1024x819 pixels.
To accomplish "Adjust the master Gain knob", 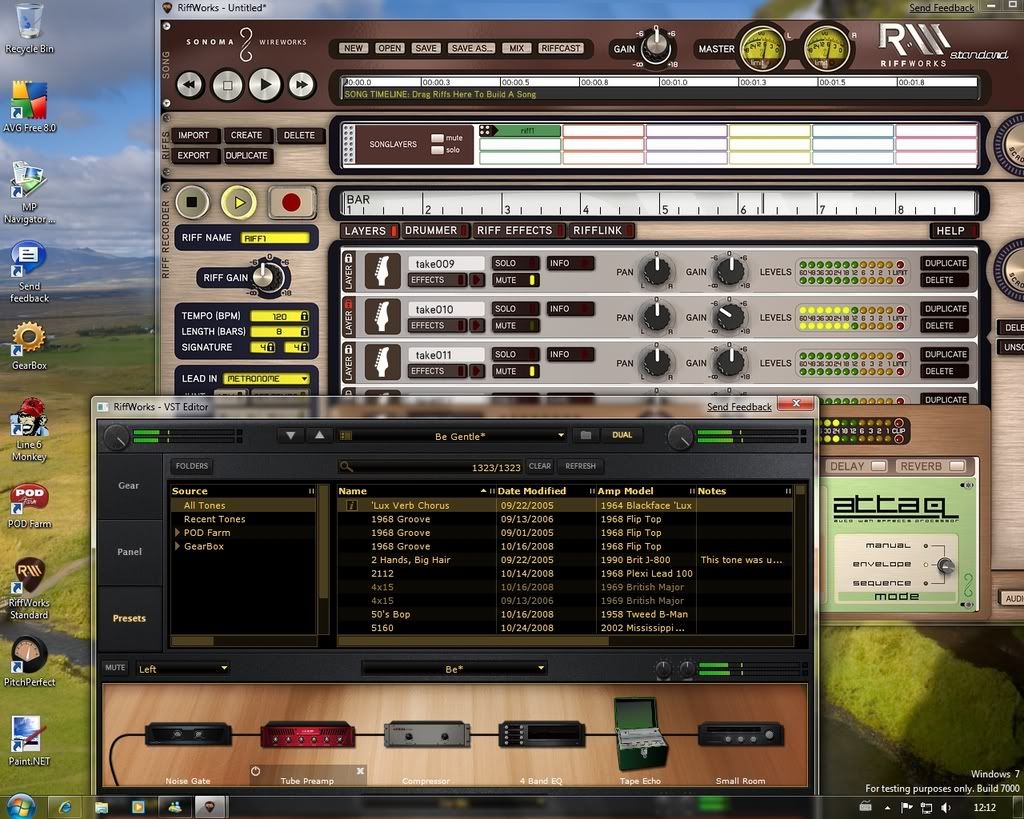I will 655,44.
